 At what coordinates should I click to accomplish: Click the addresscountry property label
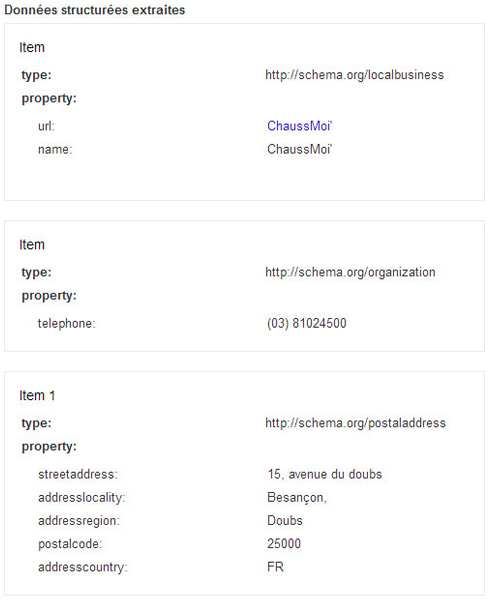82,567
